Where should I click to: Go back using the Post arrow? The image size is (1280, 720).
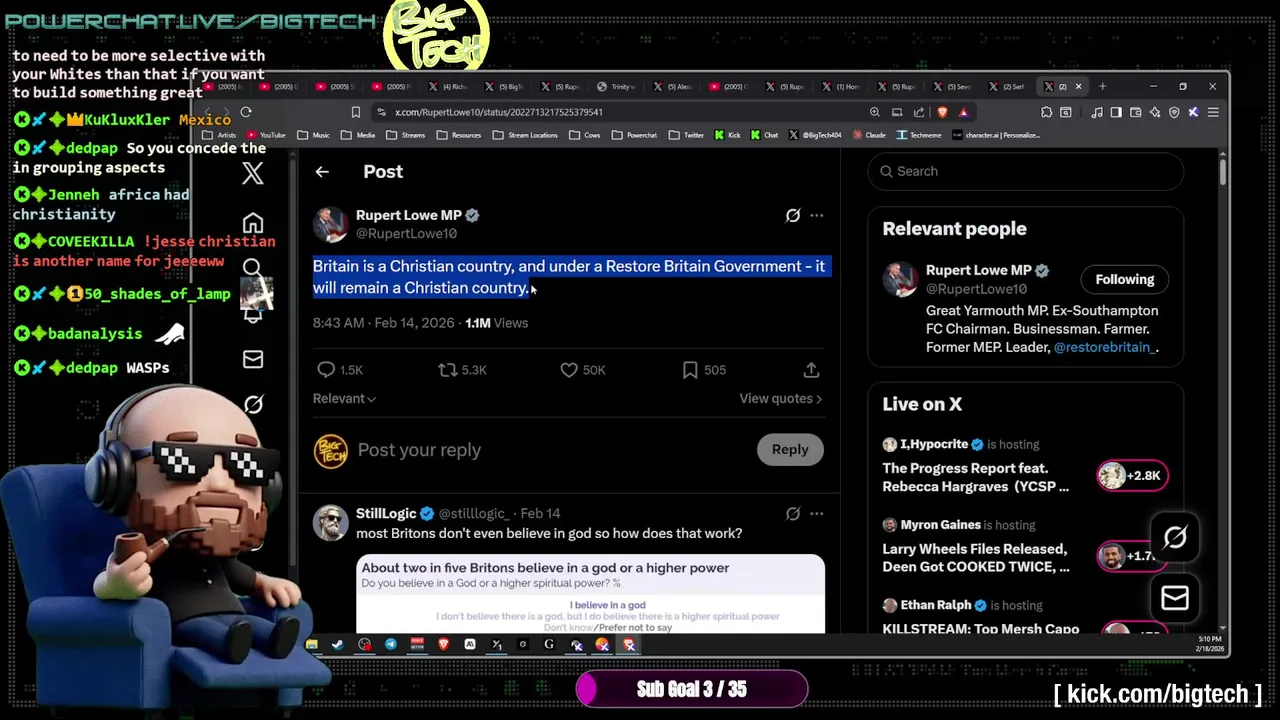point(322,172)
